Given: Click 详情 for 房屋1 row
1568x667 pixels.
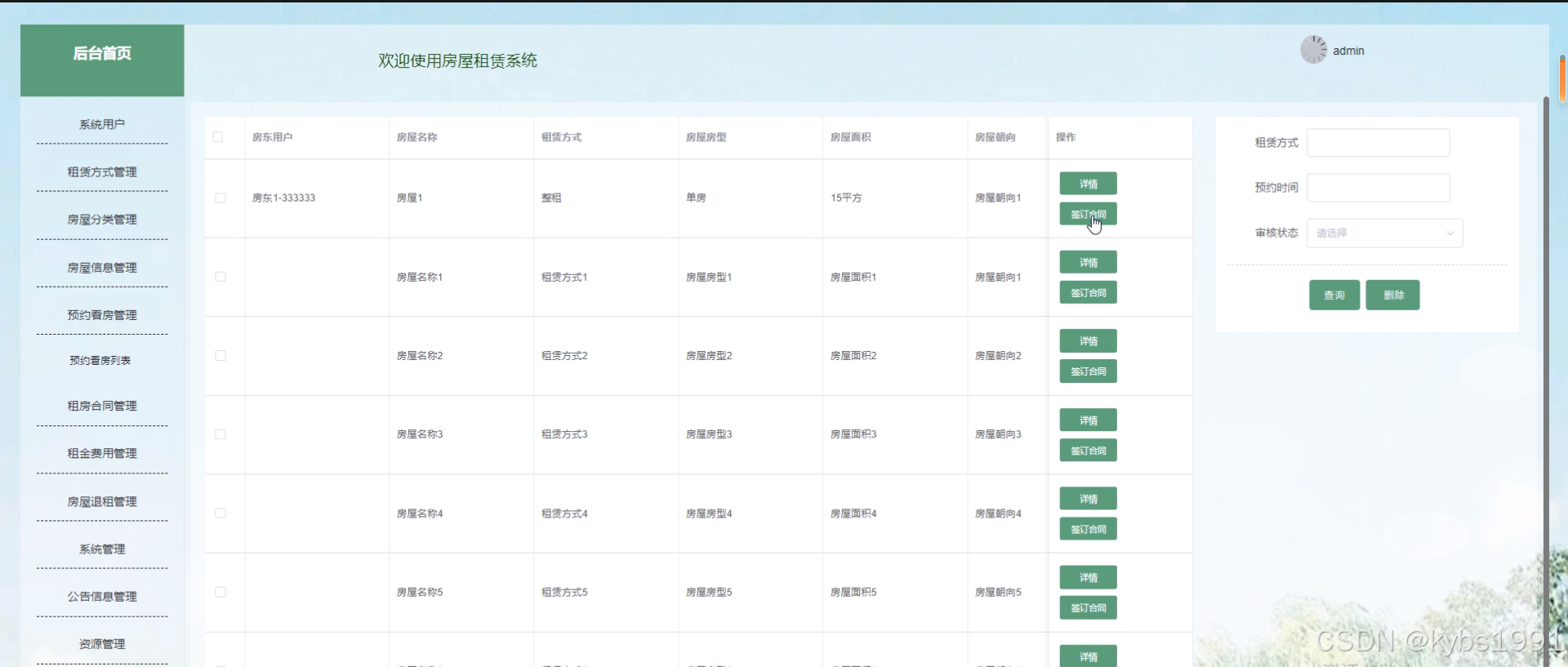Looking at the screenshot, I should pyautogui.click(x=1088, y=184).
